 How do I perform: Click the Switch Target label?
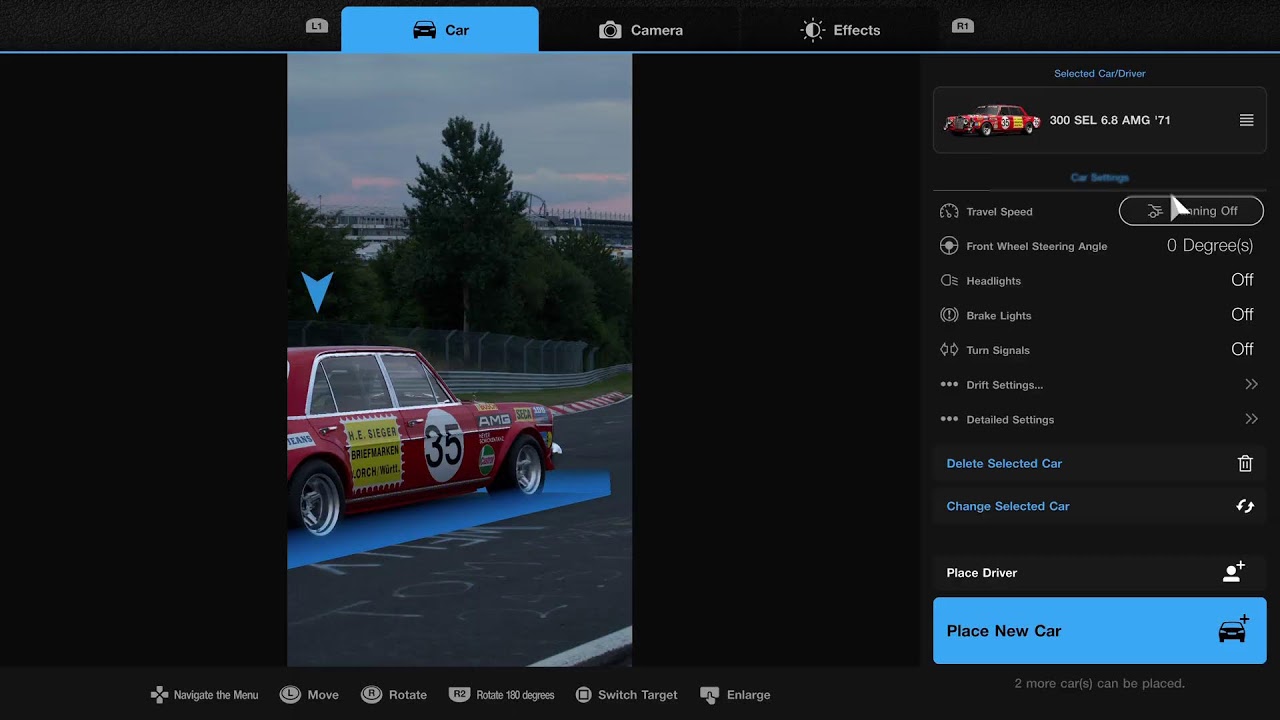tap(637, 695)
